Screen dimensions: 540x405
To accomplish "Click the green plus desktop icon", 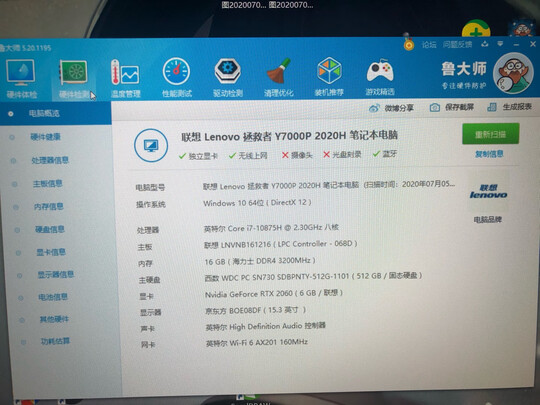I will pos(476,29).
